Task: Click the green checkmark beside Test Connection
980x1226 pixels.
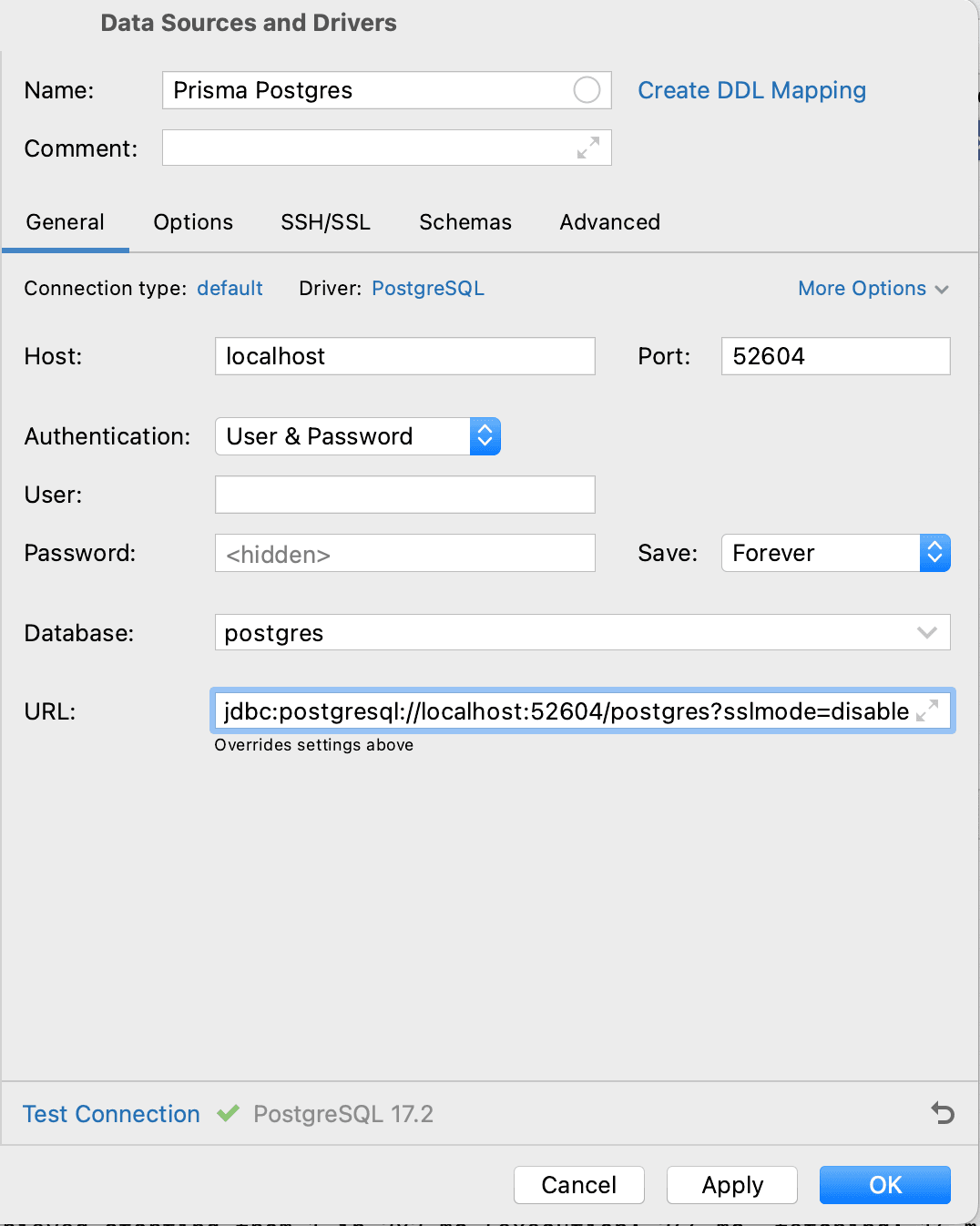Action: (228, 1113)
